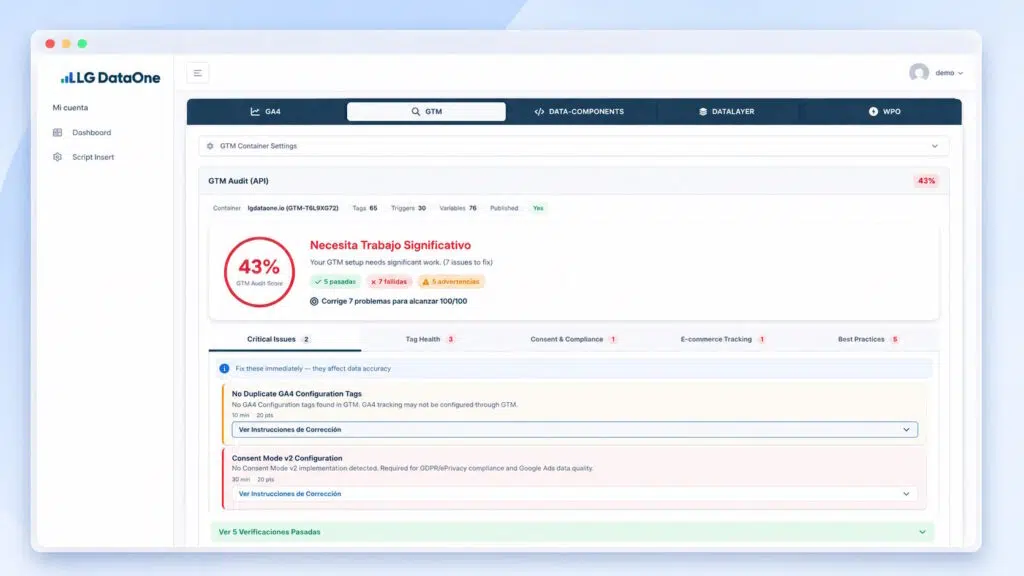
Task: Click the demo user avatar
Action: 919,72
